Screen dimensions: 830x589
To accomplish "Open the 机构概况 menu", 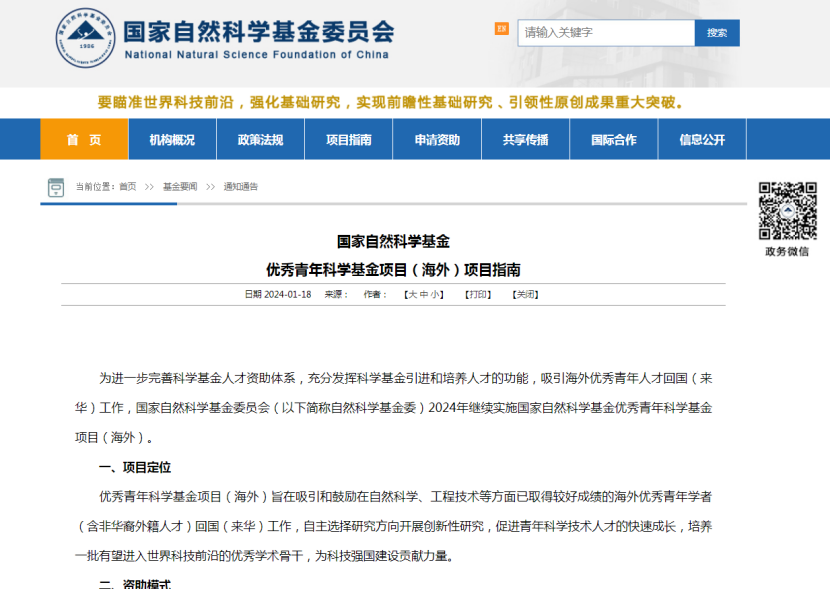I will (172, 140).
